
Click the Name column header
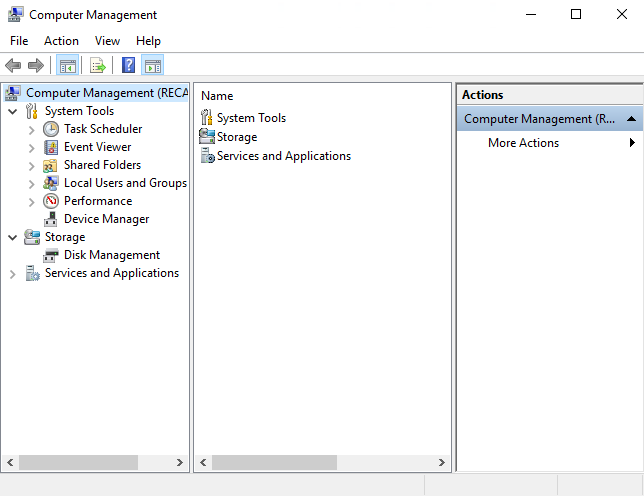pos(217,96)
